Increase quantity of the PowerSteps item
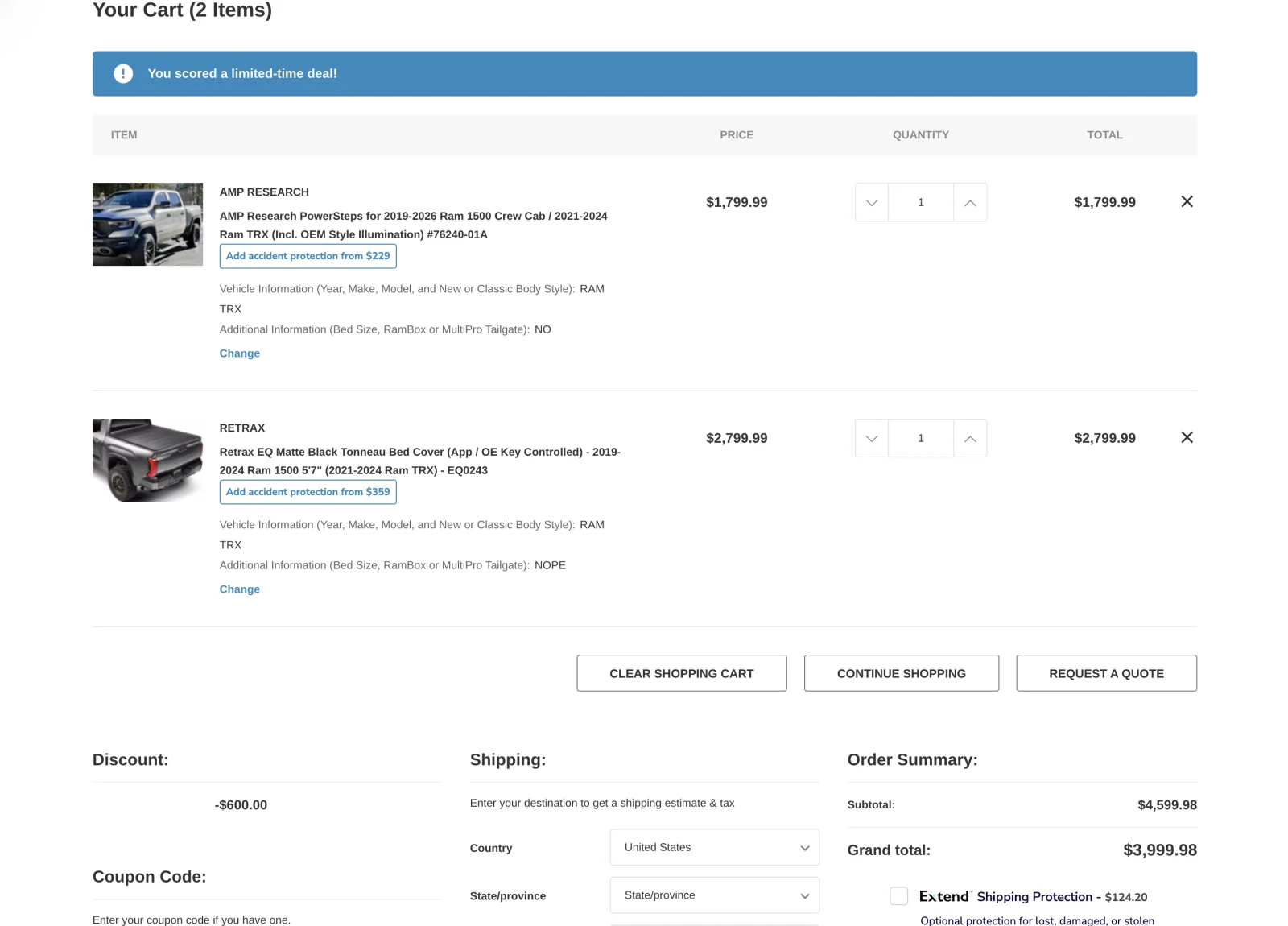The width and height of the screenshot is (1288, 926). 970,202
